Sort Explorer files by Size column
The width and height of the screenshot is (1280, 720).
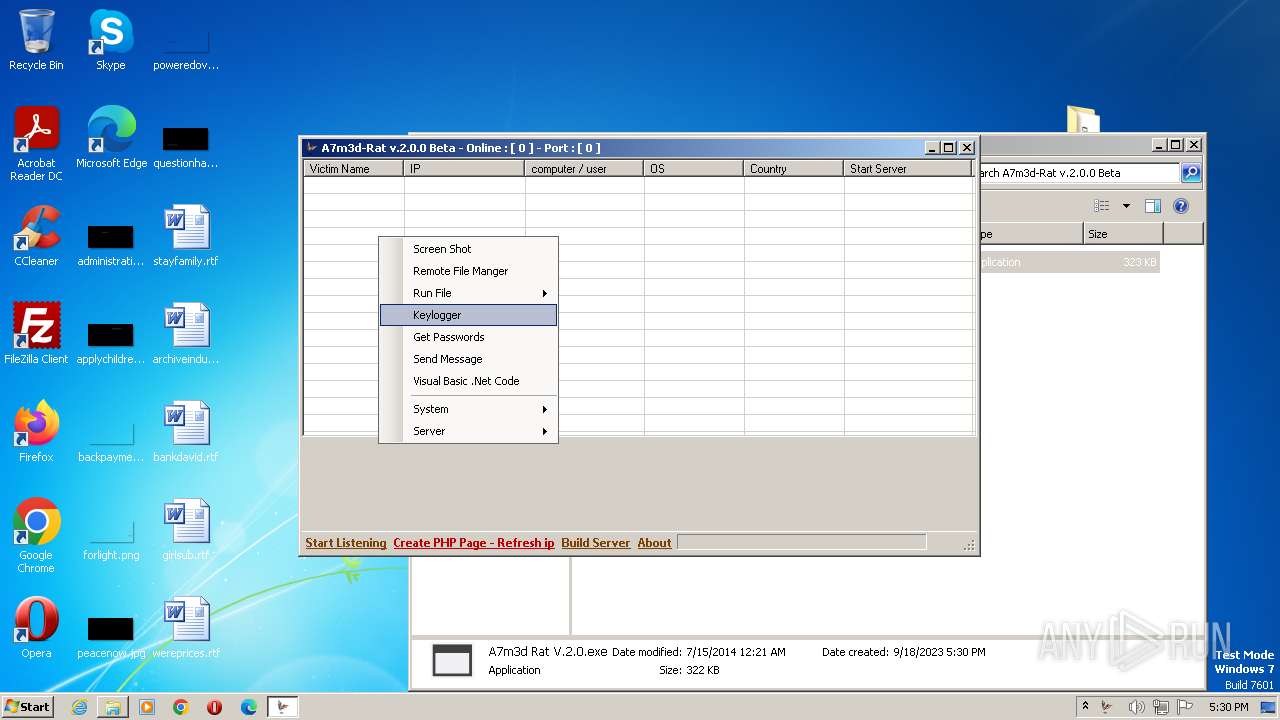pyautogui.click(x=1123, y=234)
